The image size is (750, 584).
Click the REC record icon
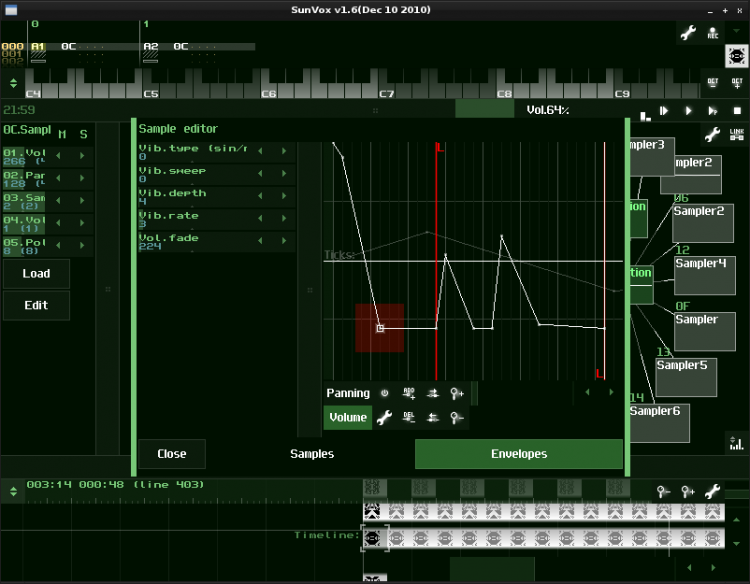tap(713, 34)
